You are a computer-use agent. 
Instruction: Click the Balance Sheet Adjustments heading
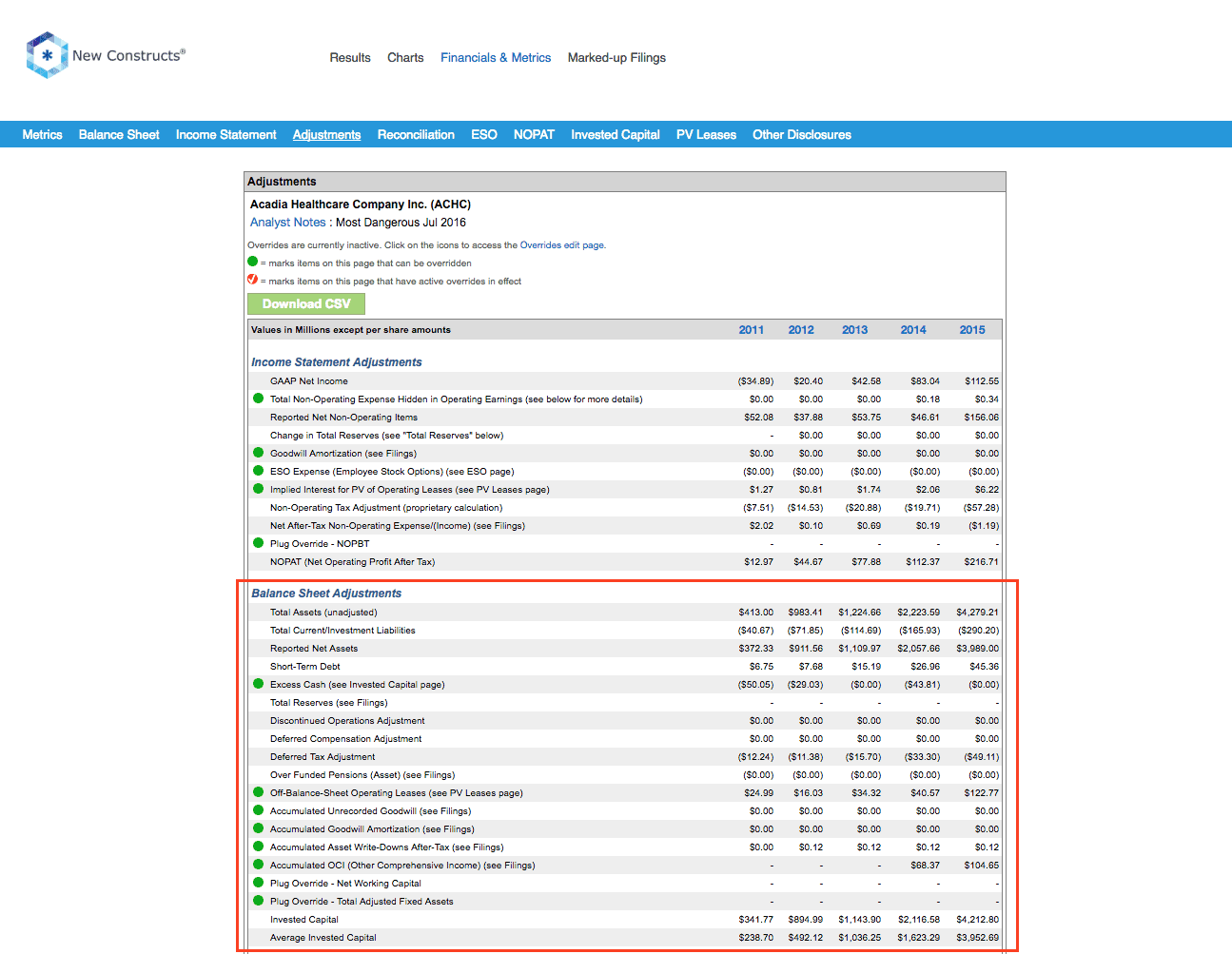click(326, 594)
